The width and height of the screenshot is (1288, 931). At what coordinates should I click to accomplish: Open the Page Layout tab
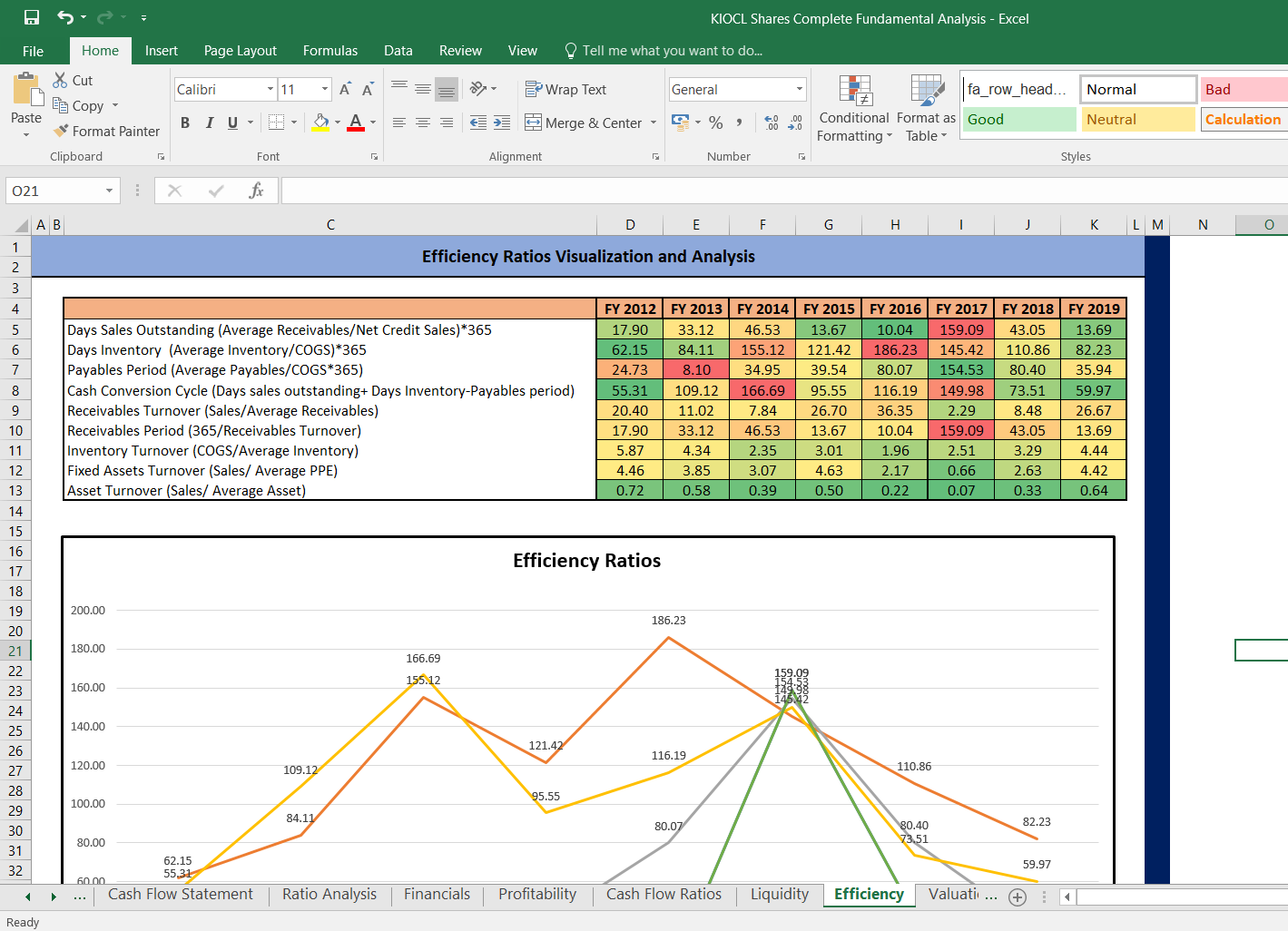pyautogui.click(x=241, y=51)
